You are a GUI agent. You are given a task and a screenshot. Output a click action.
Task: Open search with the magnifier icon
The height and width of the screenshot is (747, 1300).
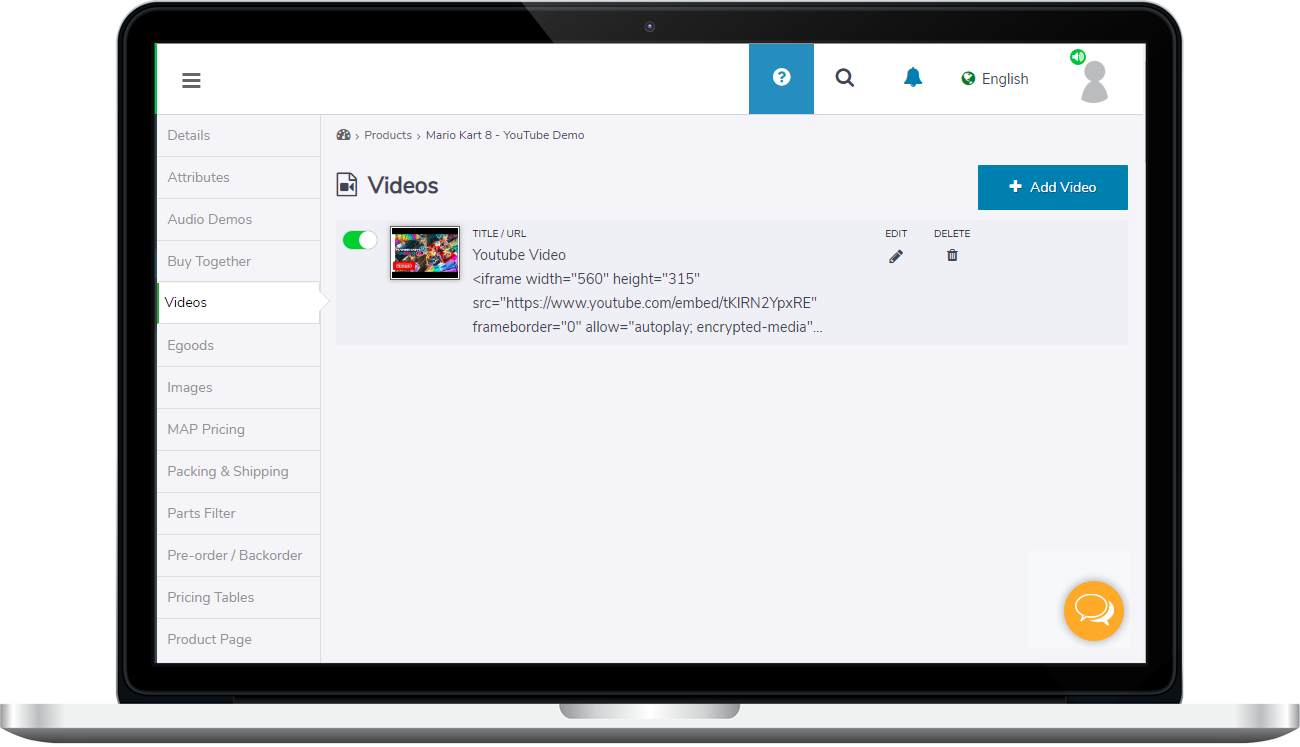point(845,78)
